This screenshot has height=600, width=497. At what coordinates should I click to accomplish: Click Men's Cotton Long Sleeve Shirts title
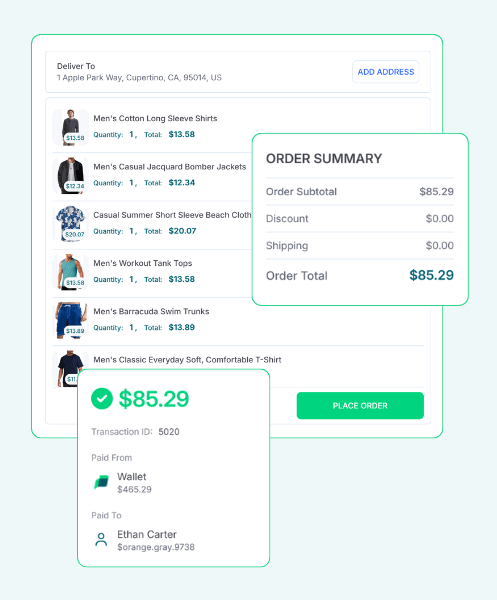coord(155,119)
